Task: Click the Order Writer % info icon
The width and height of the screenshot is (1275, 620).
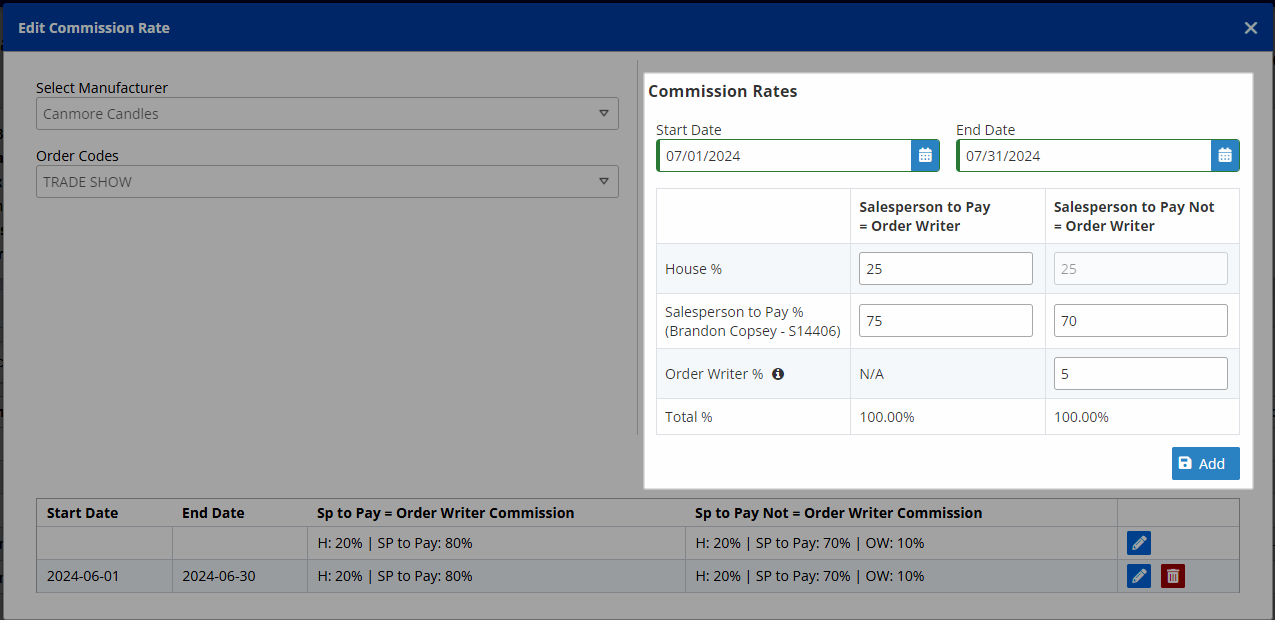Action: click(x=778, y=374)
